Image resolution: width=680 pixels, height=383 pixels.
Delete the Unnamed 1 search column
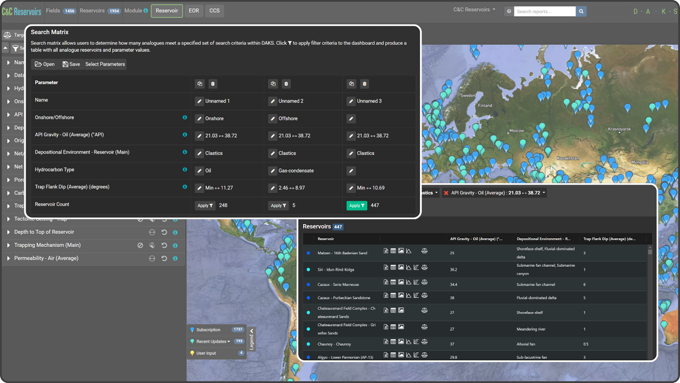(213, 84)
